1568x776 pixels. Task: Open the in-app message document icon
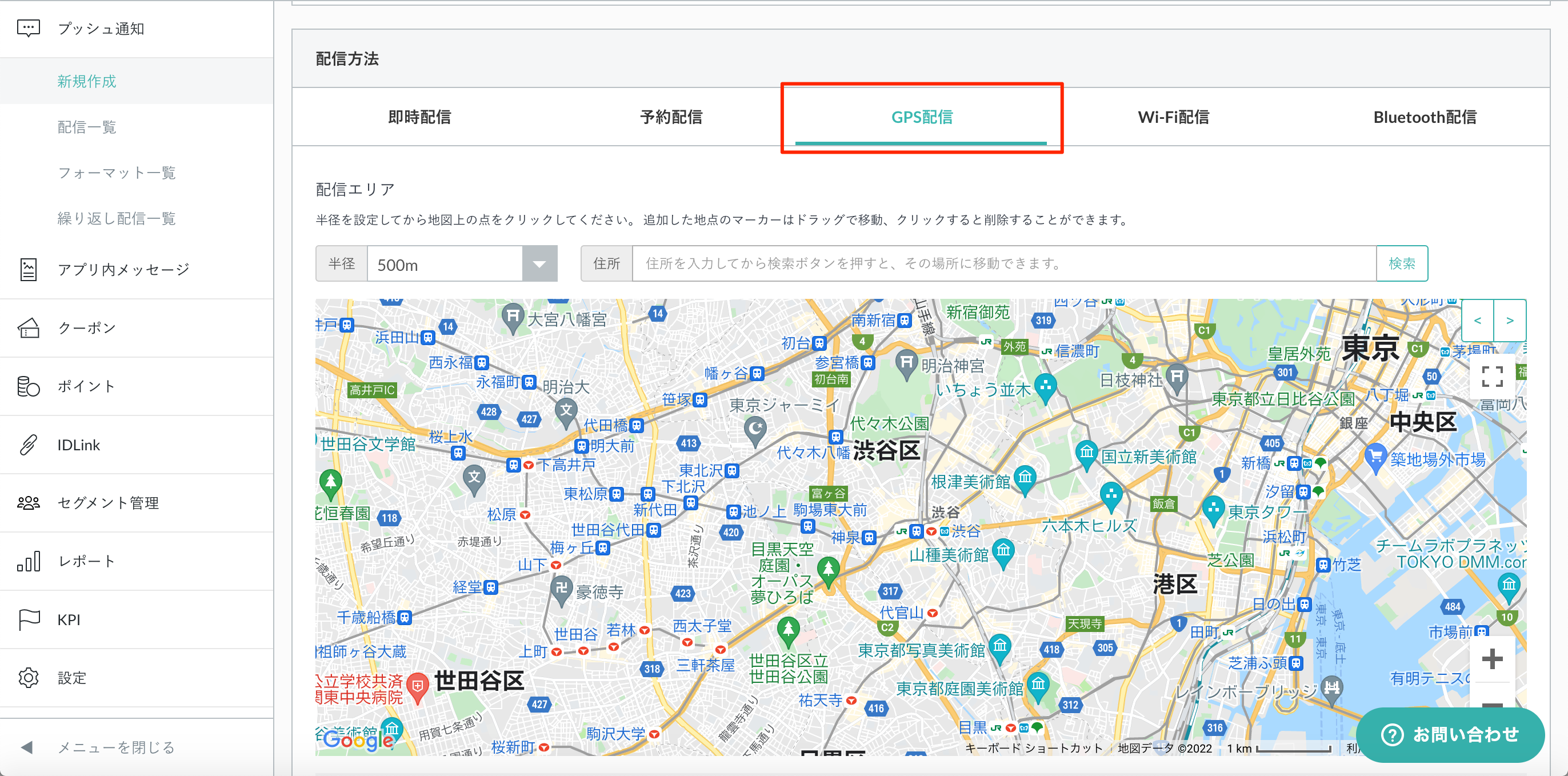pos(28,269)
